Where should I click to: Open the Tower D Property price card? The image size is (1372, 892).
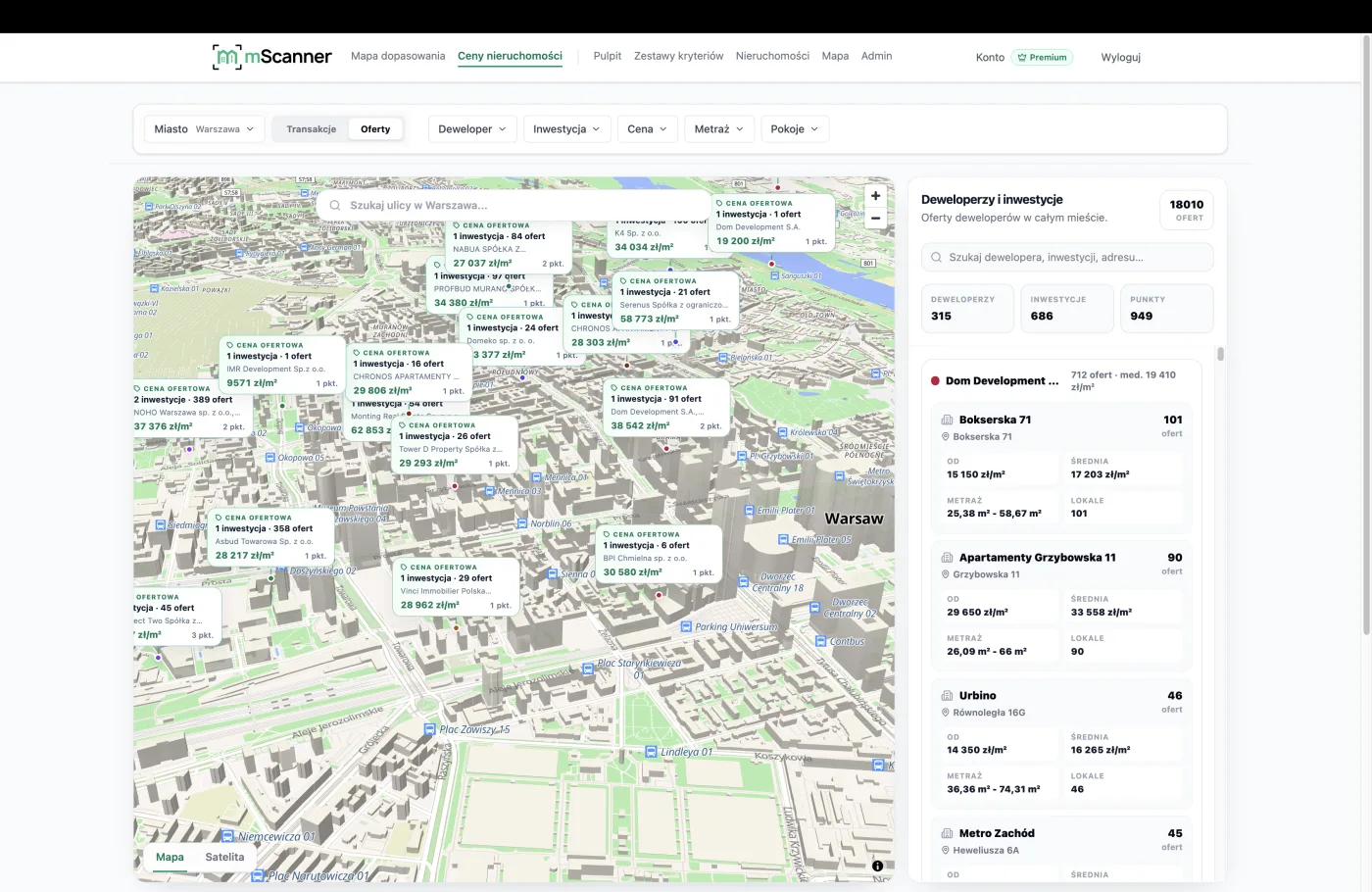455,445
